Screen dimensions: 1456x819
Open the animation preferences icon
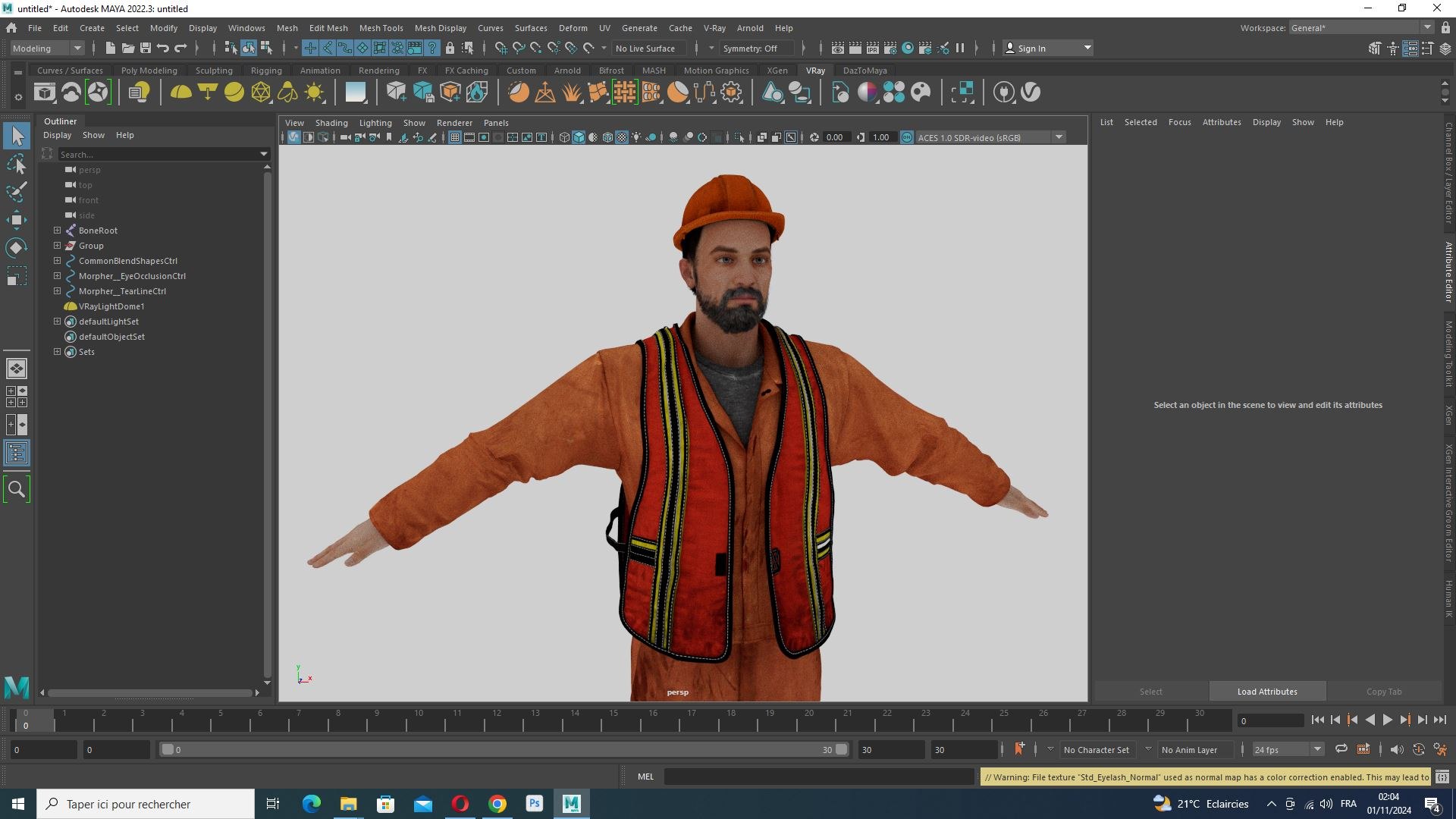pyautogui.click(x=1440, y=749)
